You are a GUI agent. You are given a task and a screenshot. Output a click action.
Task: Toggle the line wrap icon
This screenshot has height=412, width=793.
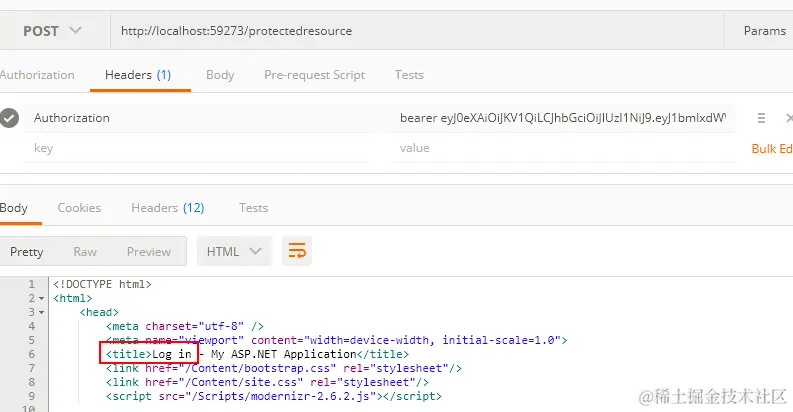tap(297, 251)
